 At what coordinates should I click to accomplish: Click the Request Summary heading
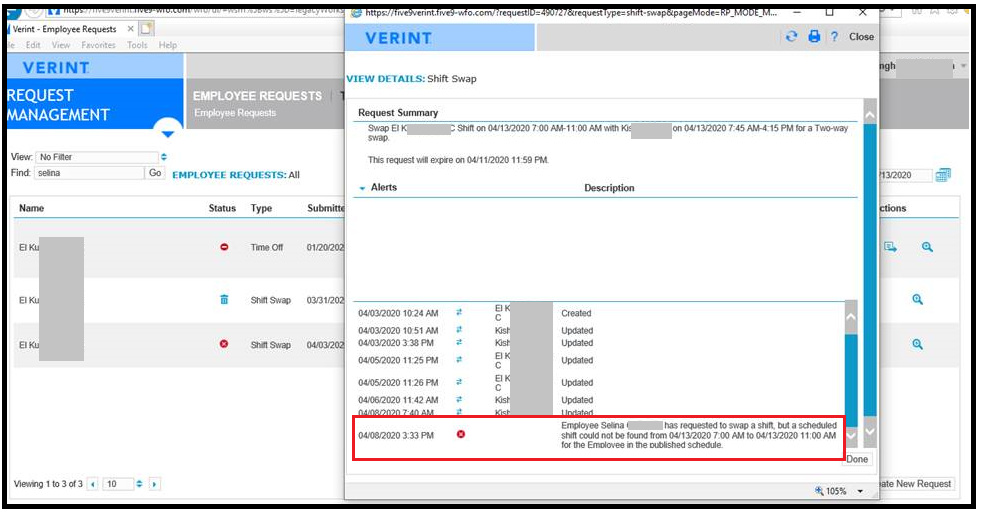[x=398, y=113]
